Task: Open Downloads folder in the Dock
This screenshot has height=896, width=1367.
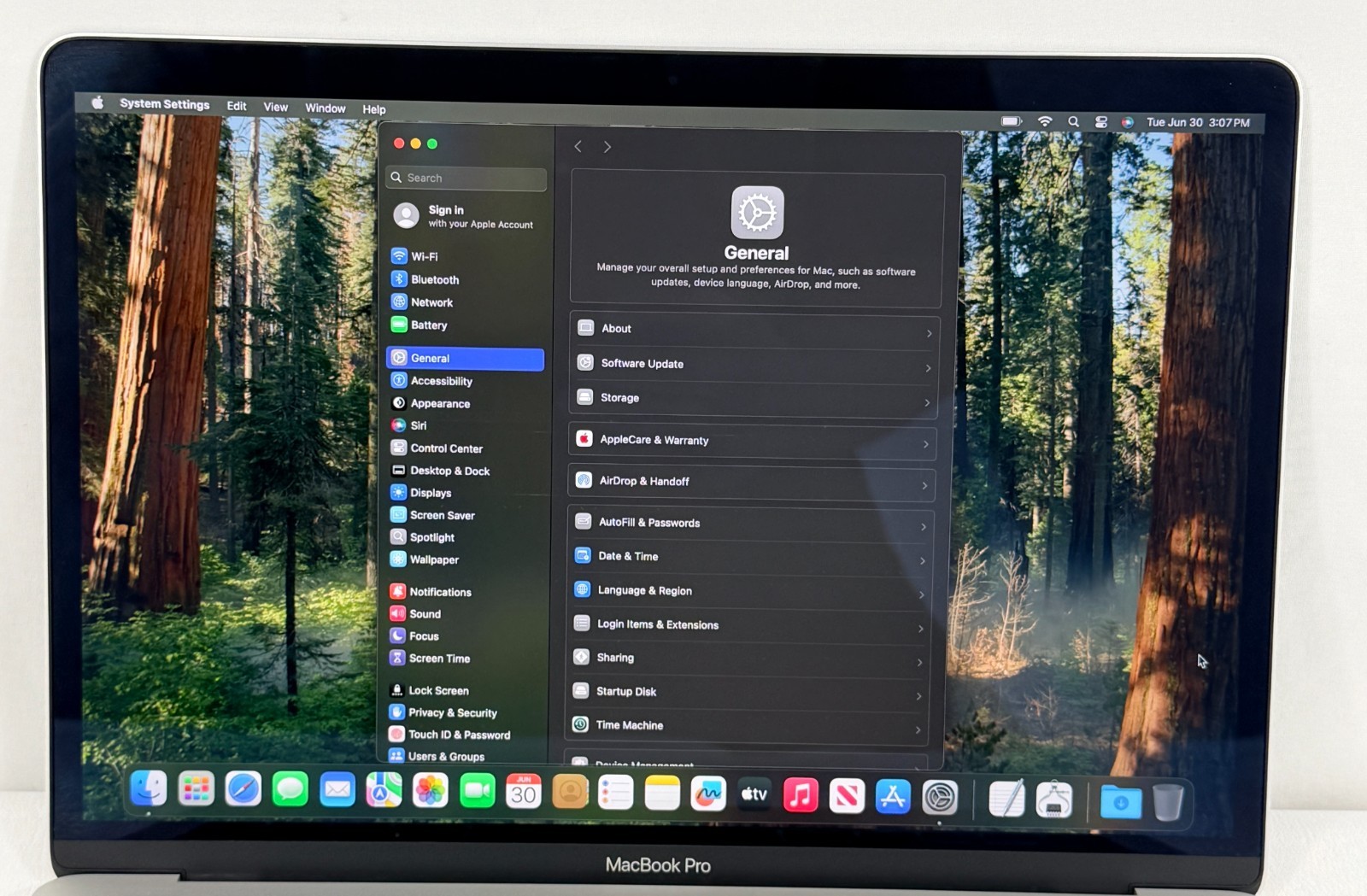Action: 1121,802
